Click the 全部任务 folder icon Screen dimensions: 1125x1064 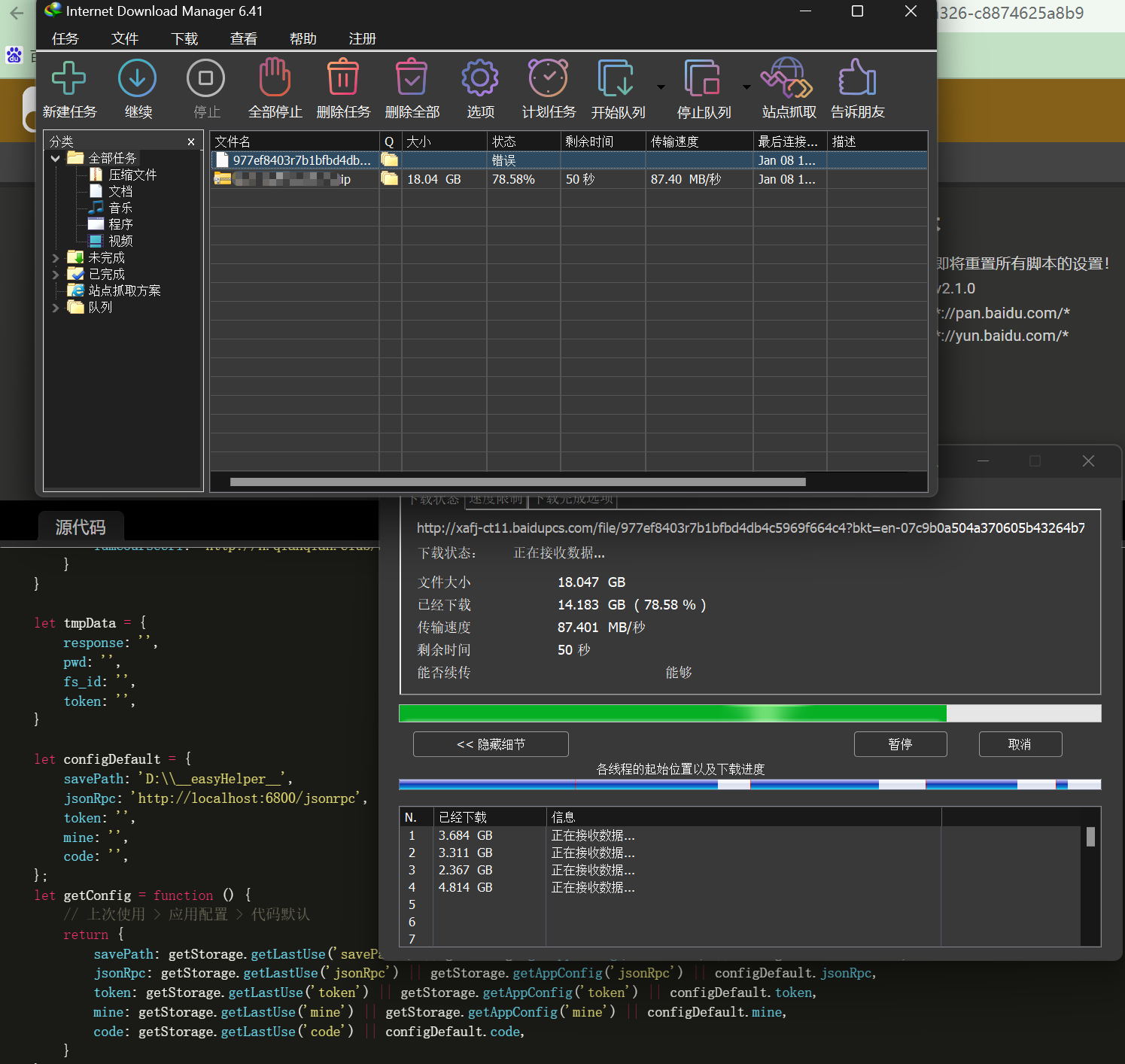point(75,158)
